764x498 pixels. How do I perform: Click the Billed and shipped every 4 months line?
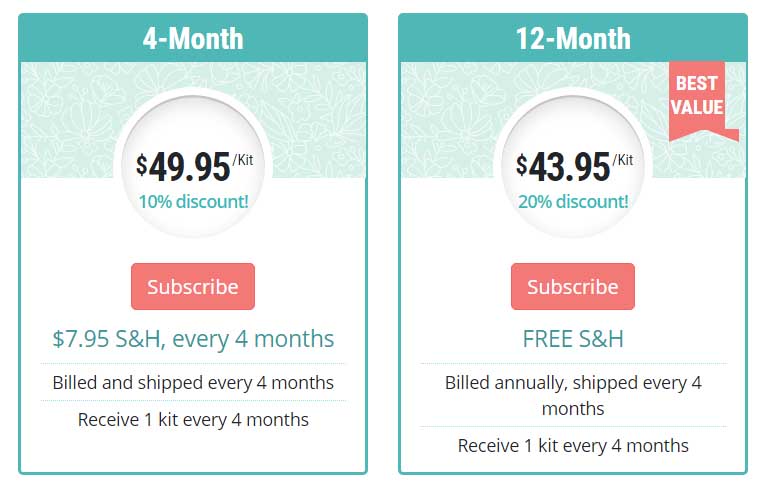pyautogui.click(x=193, y=383)
